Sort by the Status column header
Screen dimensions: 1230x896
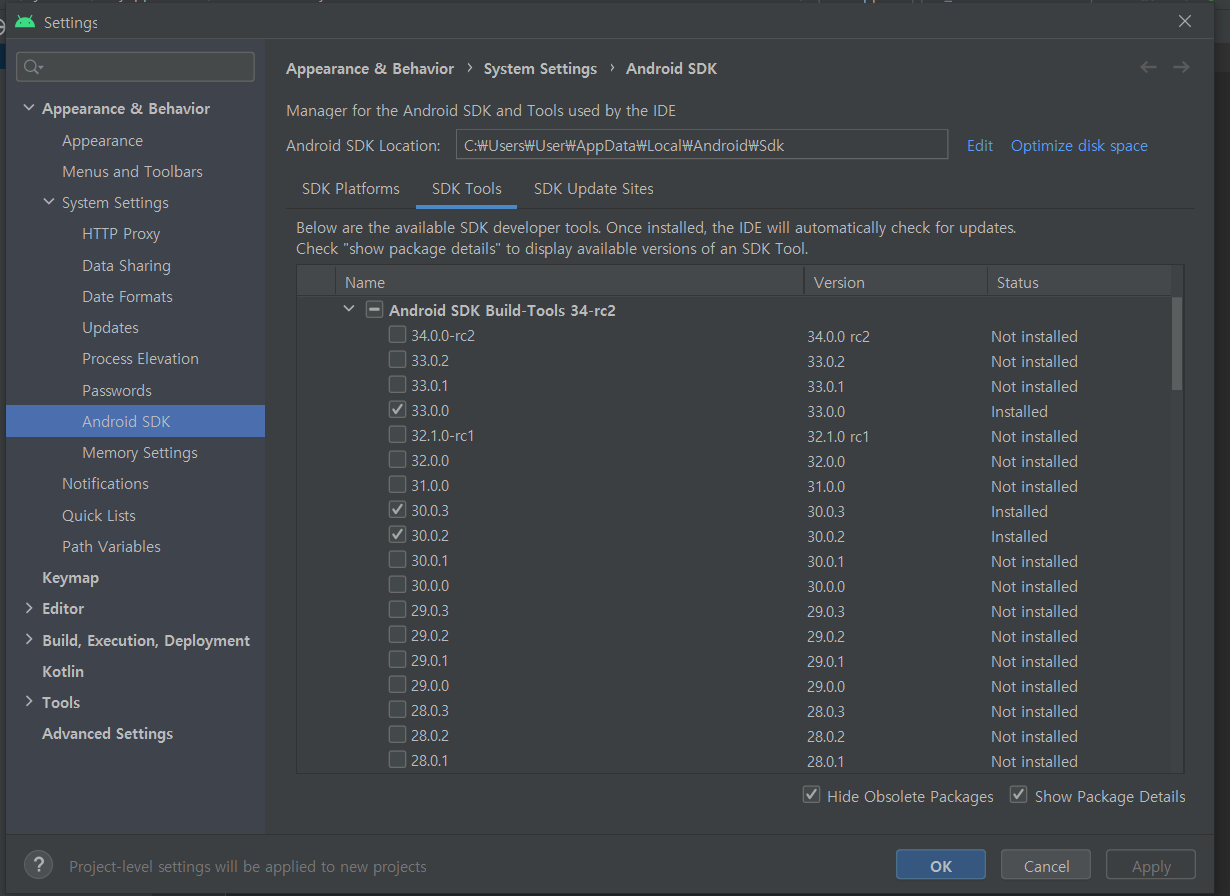click(x=1079, y=282)
